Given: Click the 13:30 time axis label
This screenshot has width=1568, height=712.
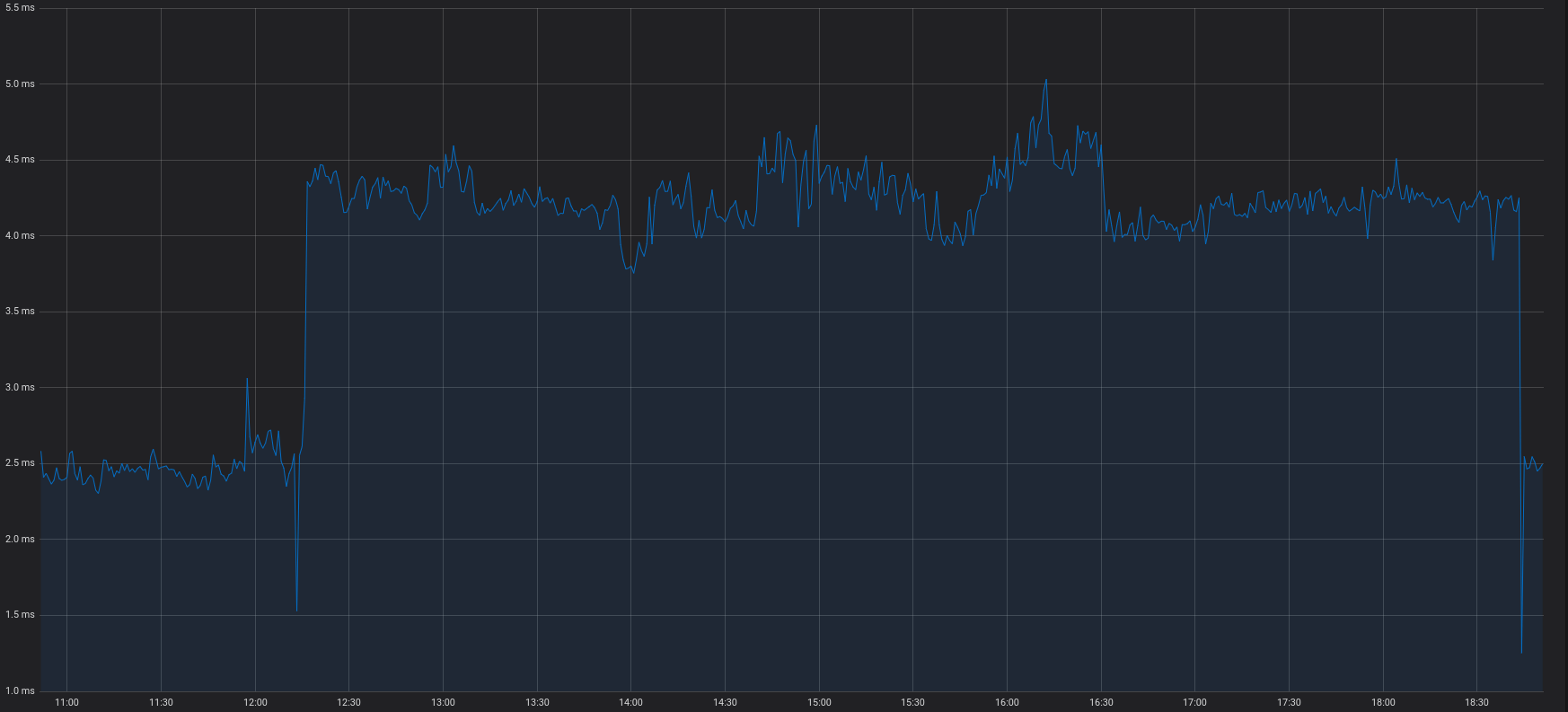Looking at the screenshot, I should point(537,702).
